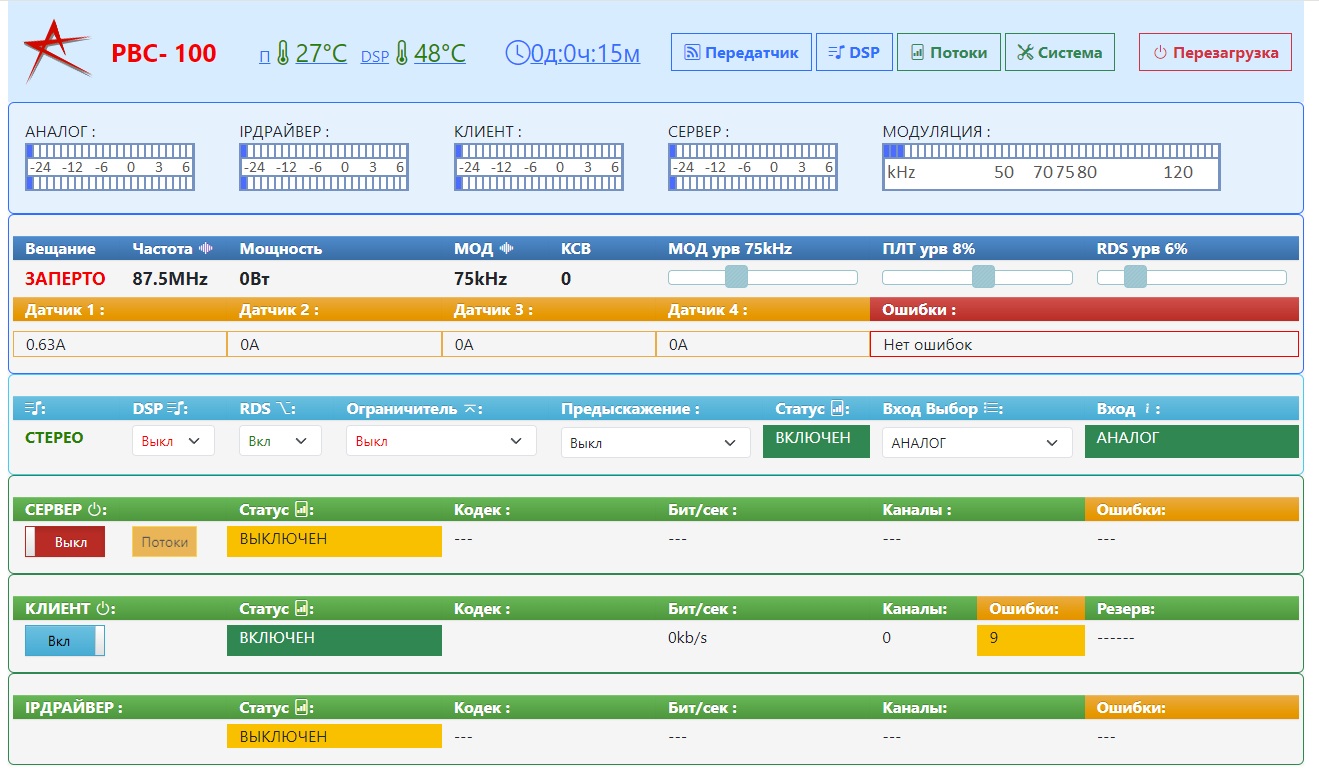The image size is (1319, 774).
Task: Open the RDS dropdown set to Вкл
Action: tap(280, 441)
